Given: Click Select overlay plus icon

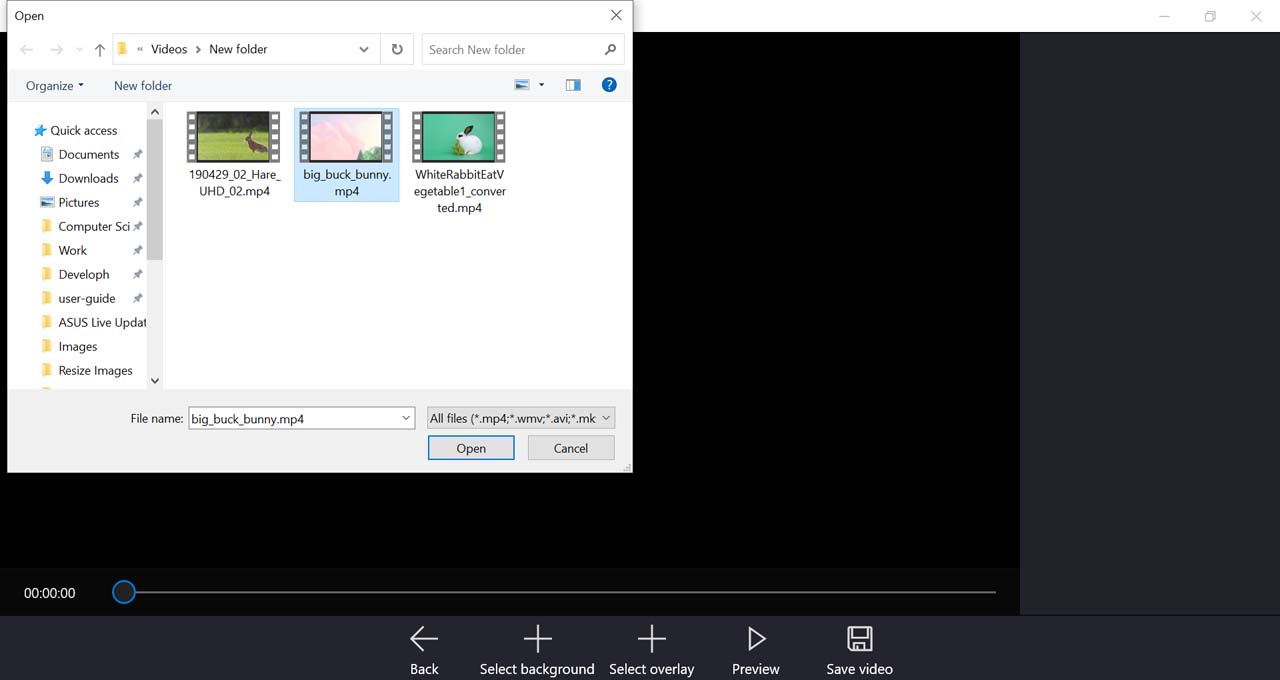Looking at the screenshot, I should tap(651, 639).
